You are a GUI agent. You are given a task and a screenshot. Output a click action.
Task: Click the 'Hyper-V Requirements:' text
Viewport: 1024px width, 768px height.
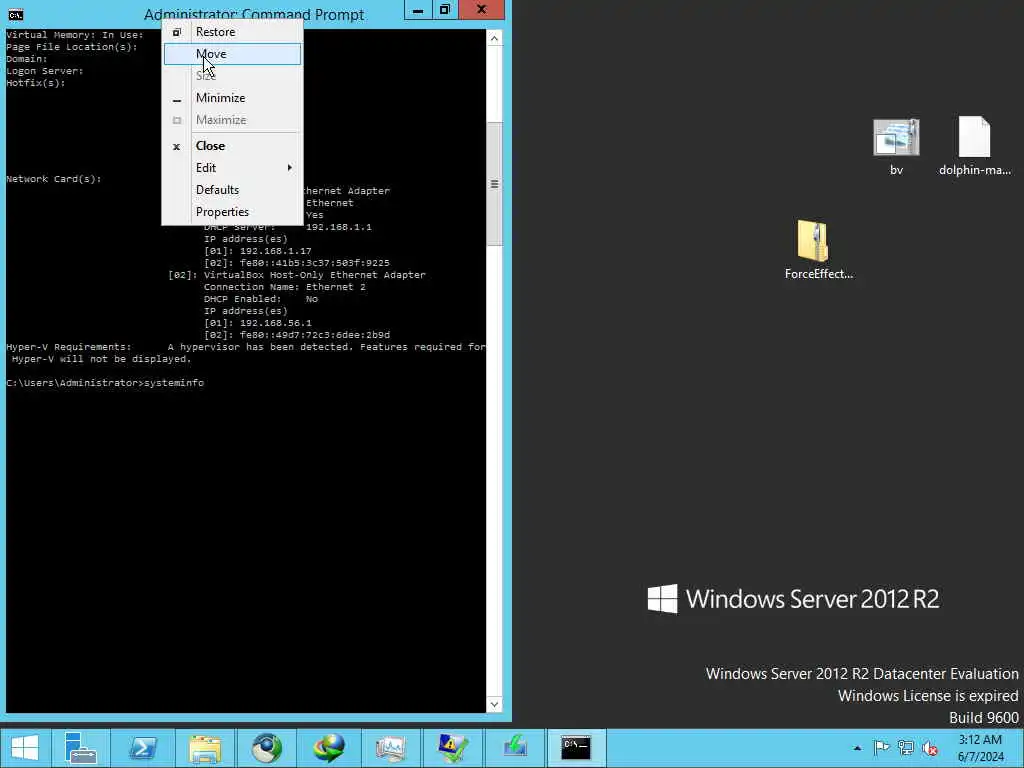click(69, 347)
